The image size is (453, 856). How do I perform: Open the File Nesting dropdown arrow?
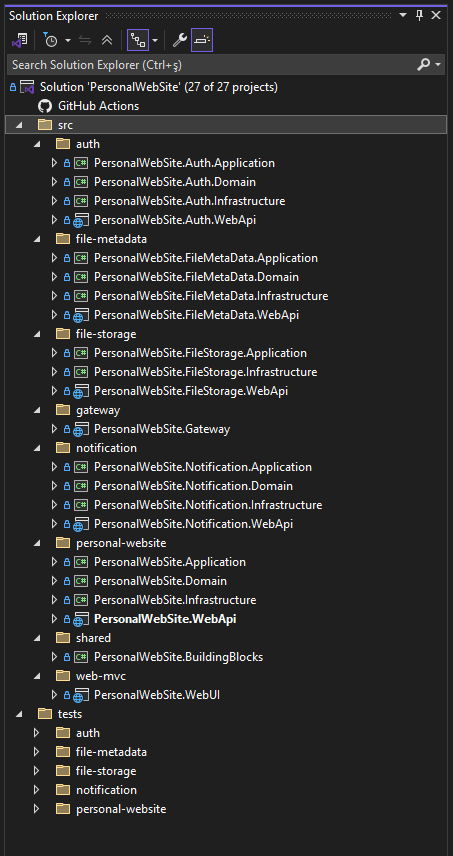tap(155, 40)
